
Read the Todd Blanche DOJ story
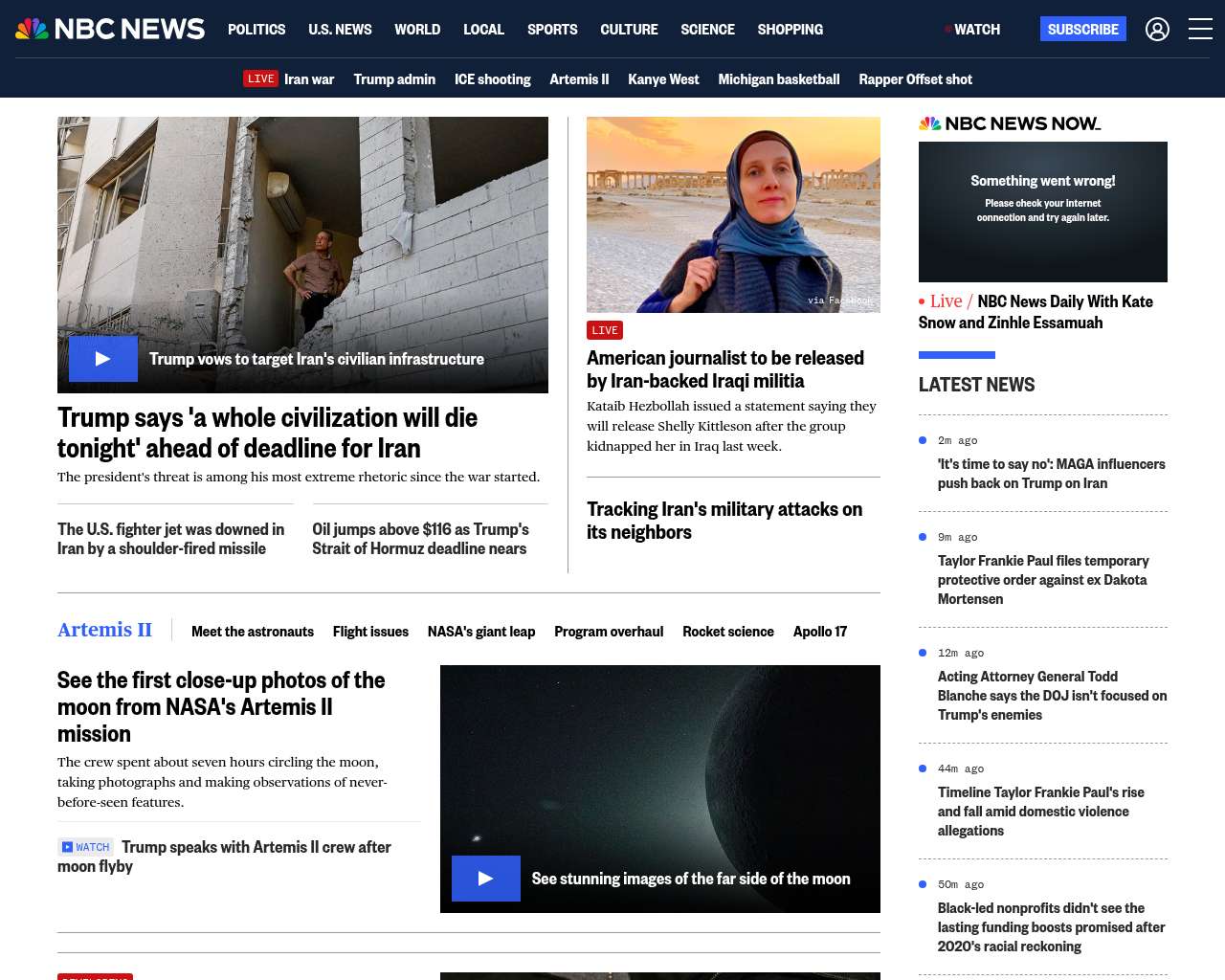click(1053, 696)
